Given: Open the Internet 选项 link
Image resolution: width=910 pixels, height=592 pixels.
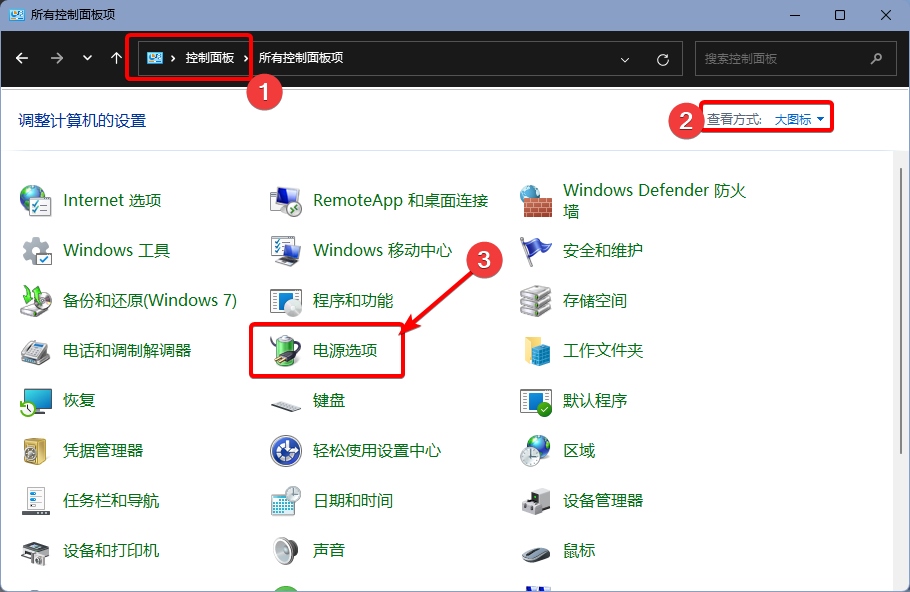Looking at the screenshot, I should click(112, 201).
